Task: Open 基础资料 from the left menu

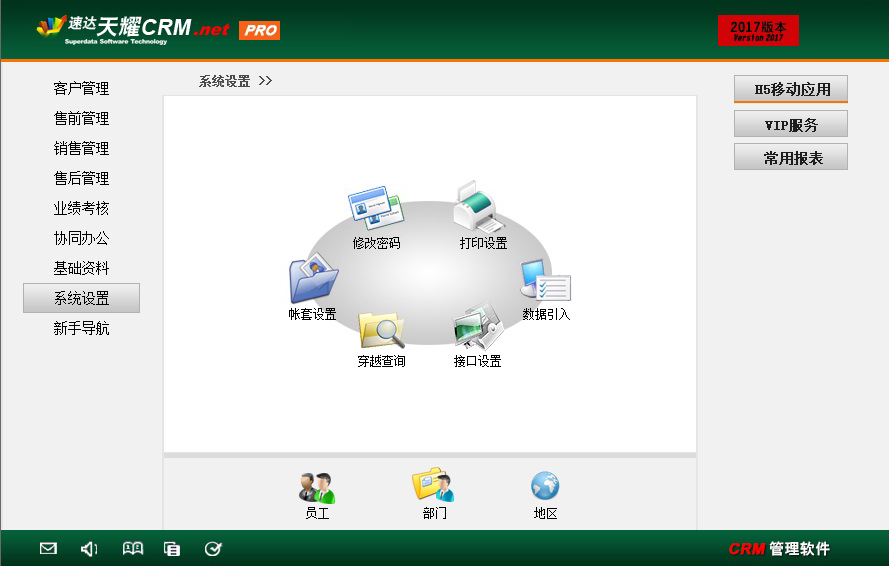Action: coord(81,268)
